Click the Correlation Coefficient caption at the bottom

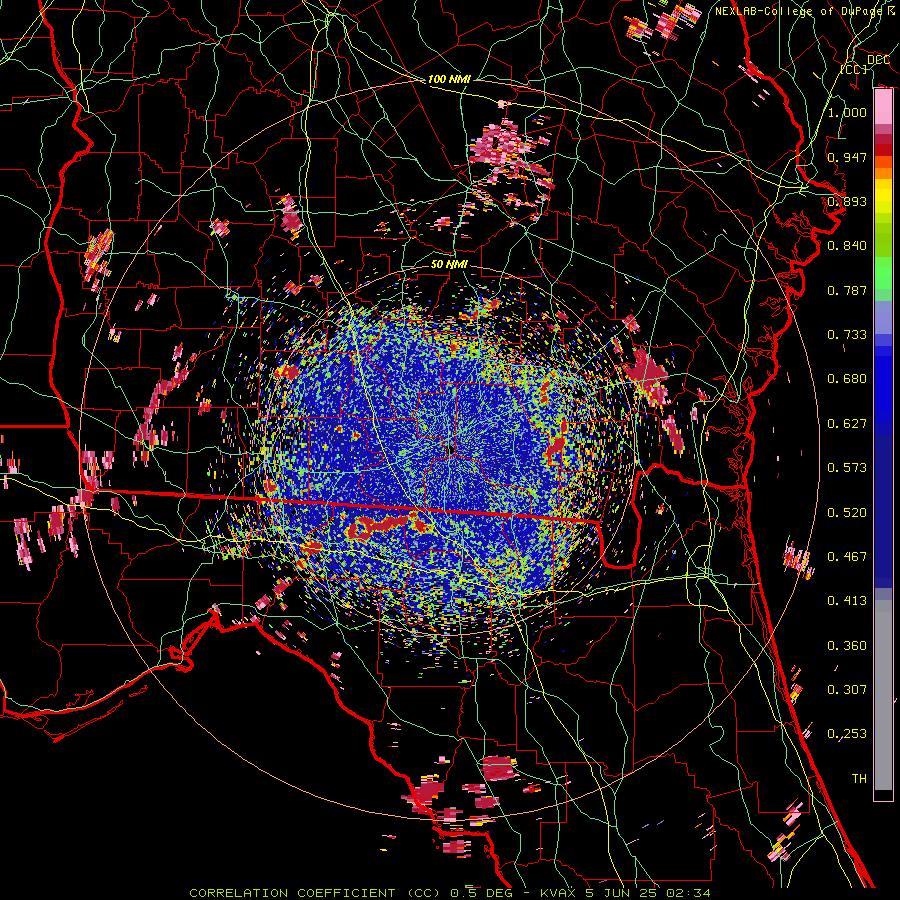pos(450,893)
